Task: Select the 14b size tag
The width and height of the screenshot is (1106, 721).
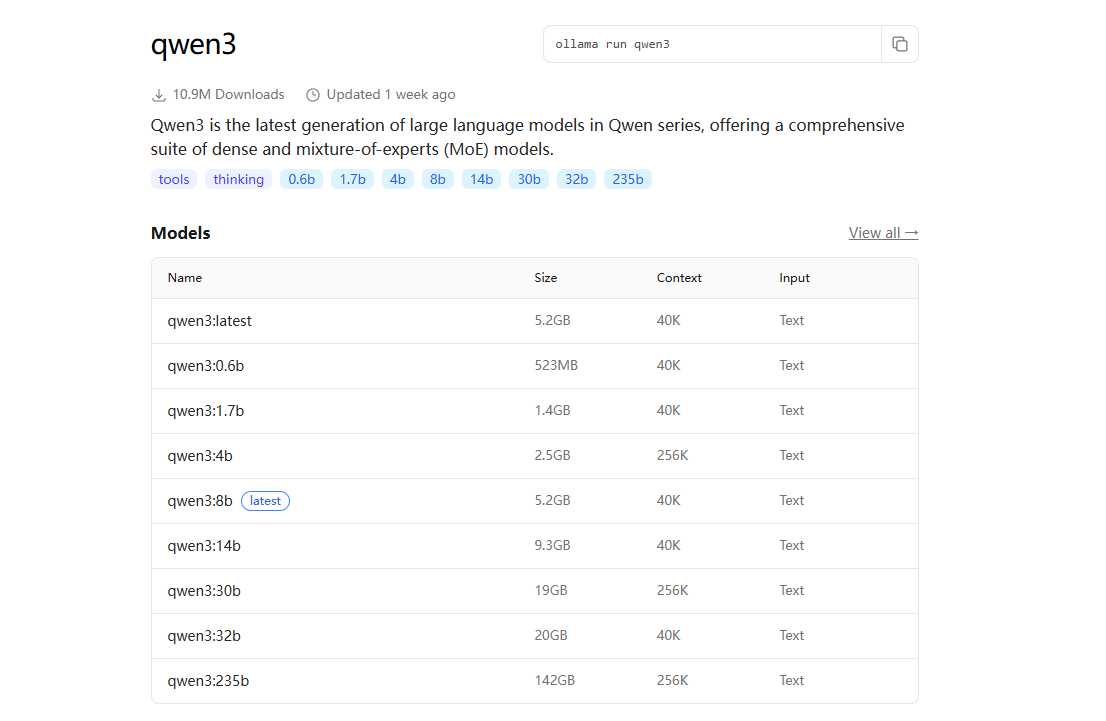Action: tap(481, 179)
